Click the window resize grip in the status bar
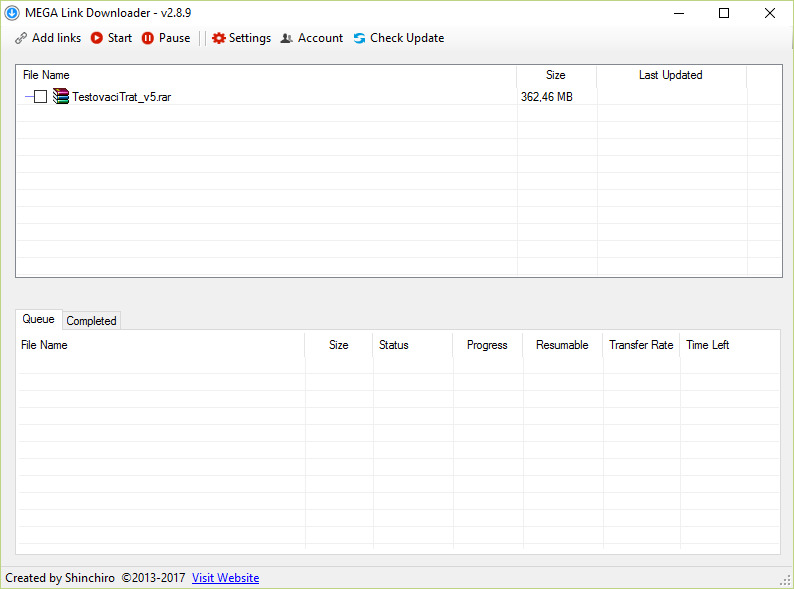This screenshot has width=794, height=589. pyautogui.click(x=786, y=580)
